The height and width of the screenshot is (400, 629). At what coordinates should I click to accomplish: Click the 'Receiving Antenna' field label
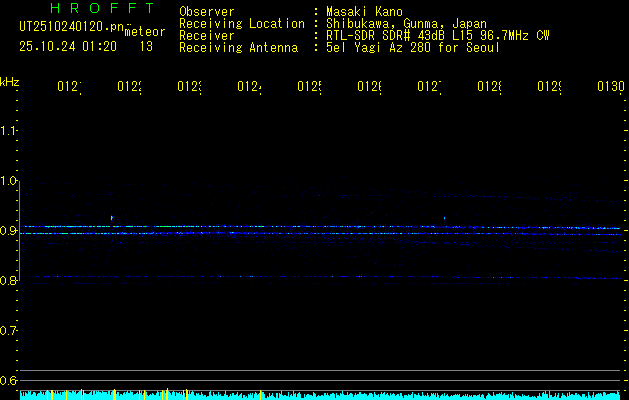[238, 48]
